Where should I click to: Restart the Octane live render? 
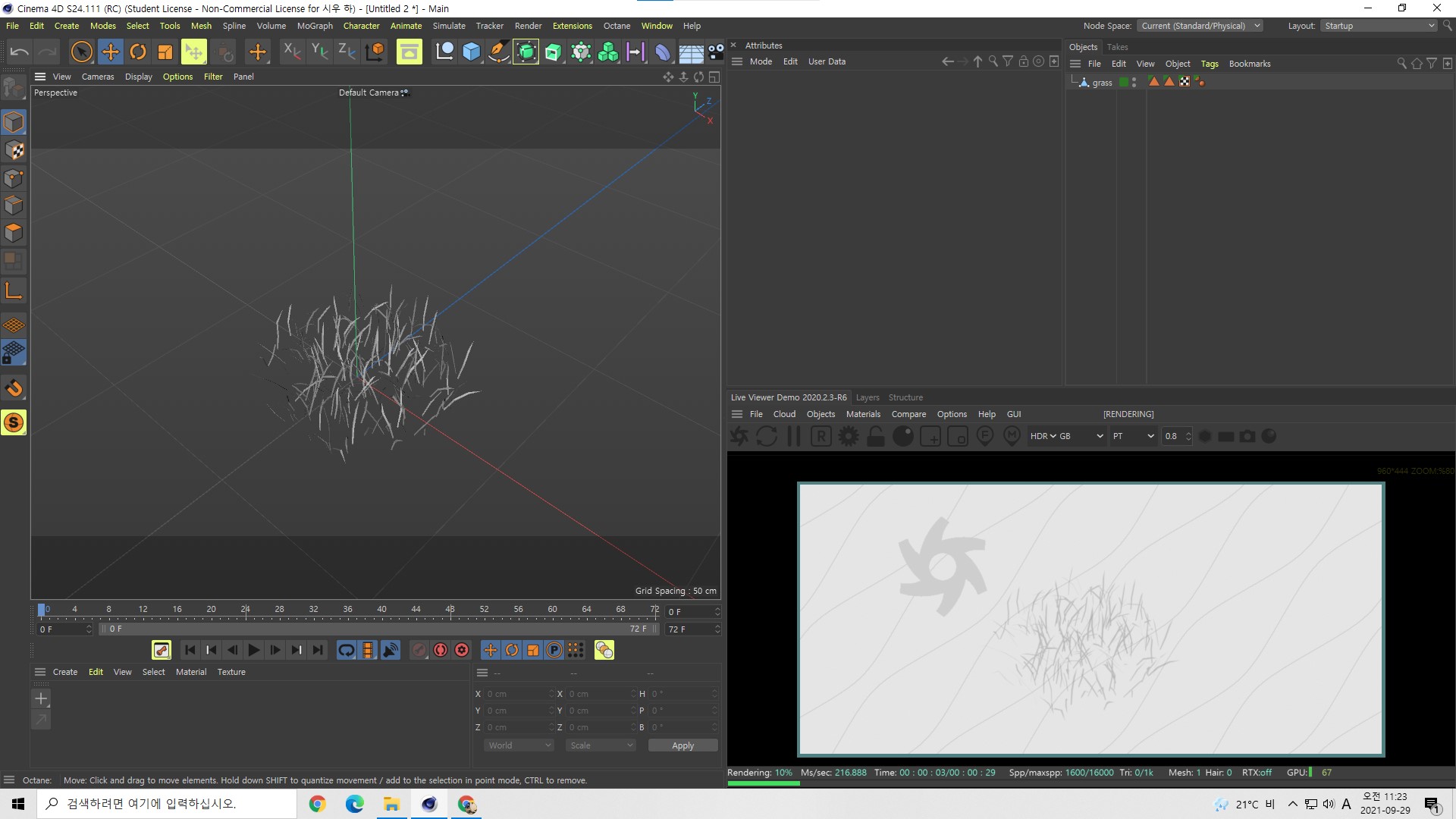click(x=767, y=436)
